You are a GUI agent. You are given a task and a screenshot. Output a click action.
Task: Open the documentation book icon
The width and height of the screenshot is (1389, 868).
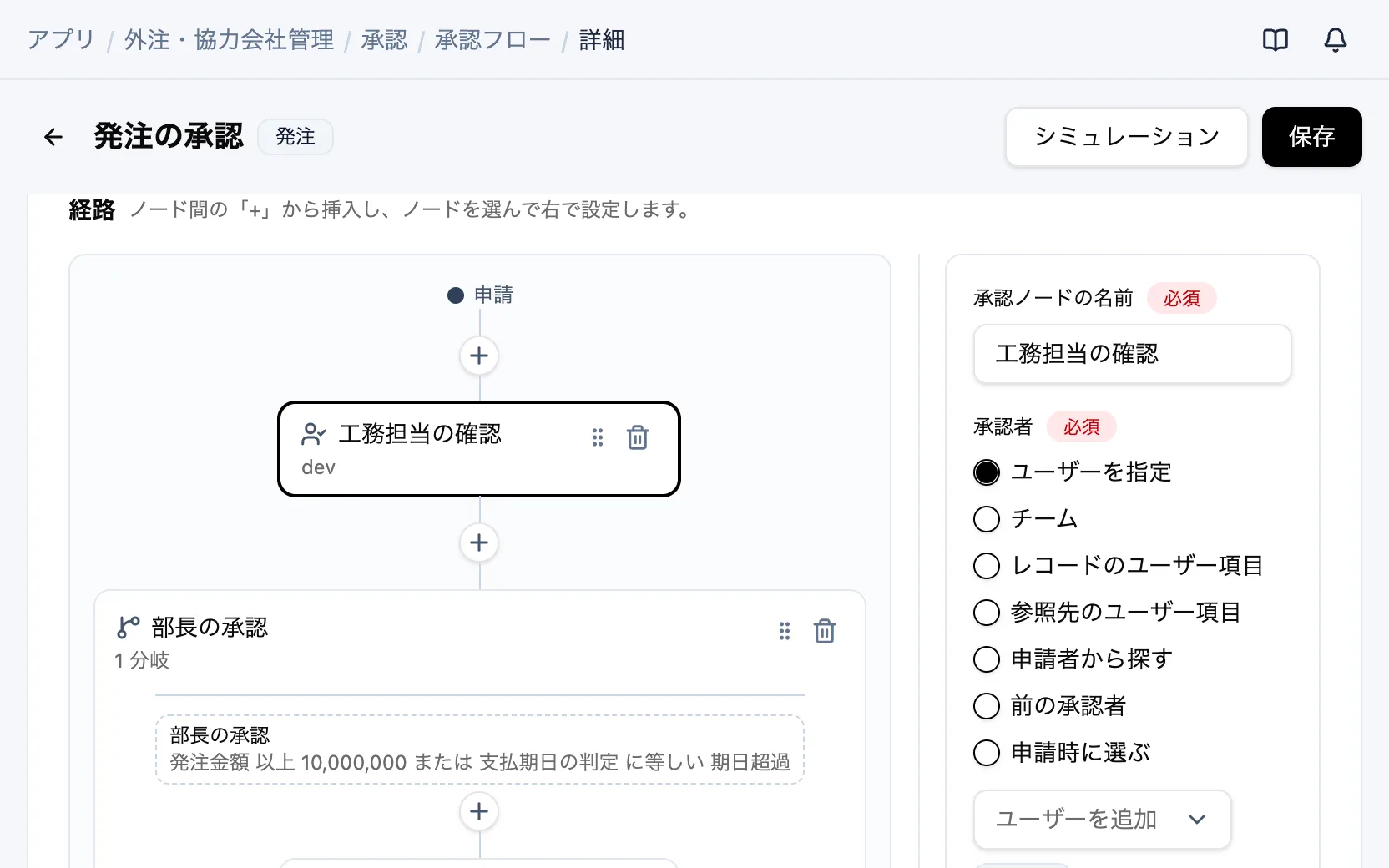click(x=1275, y=40)
